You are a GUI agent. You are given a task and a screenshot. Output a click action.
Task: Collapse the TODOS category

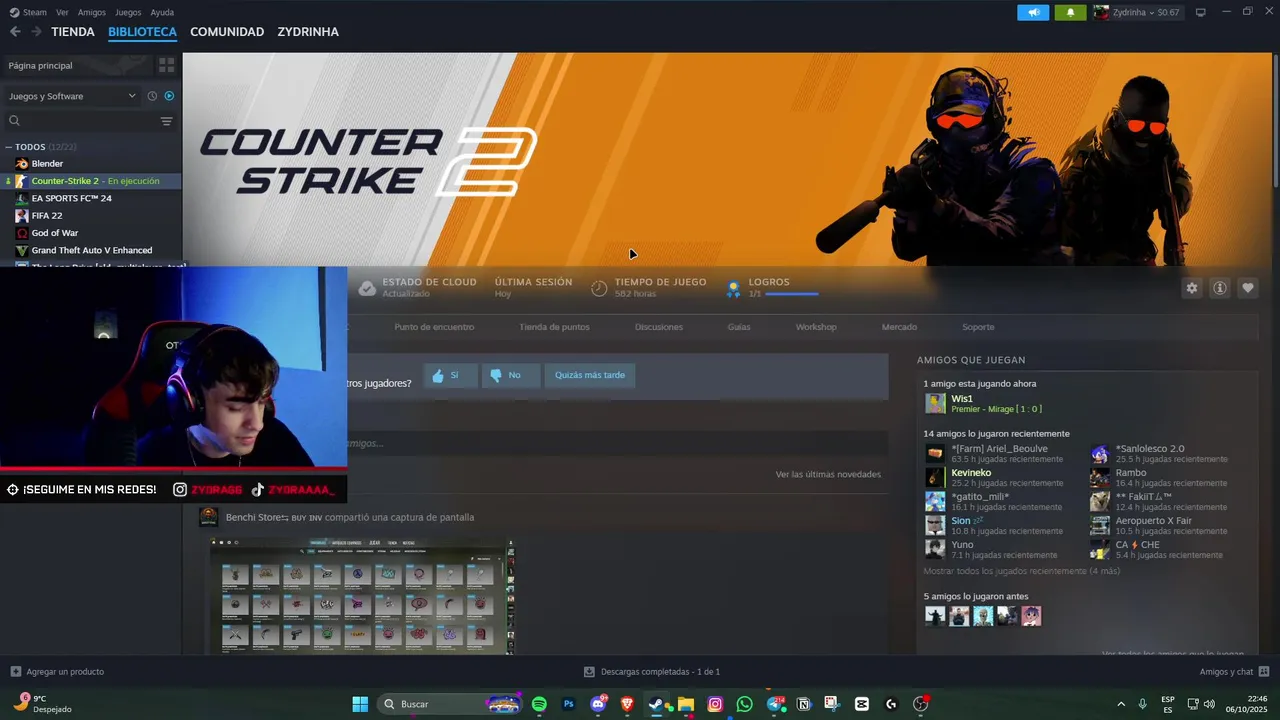(10, 147)
